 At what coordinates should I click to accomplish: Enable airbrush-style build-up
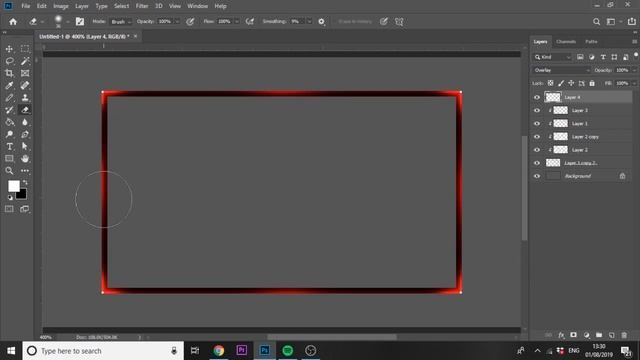(x=250, y=22)
